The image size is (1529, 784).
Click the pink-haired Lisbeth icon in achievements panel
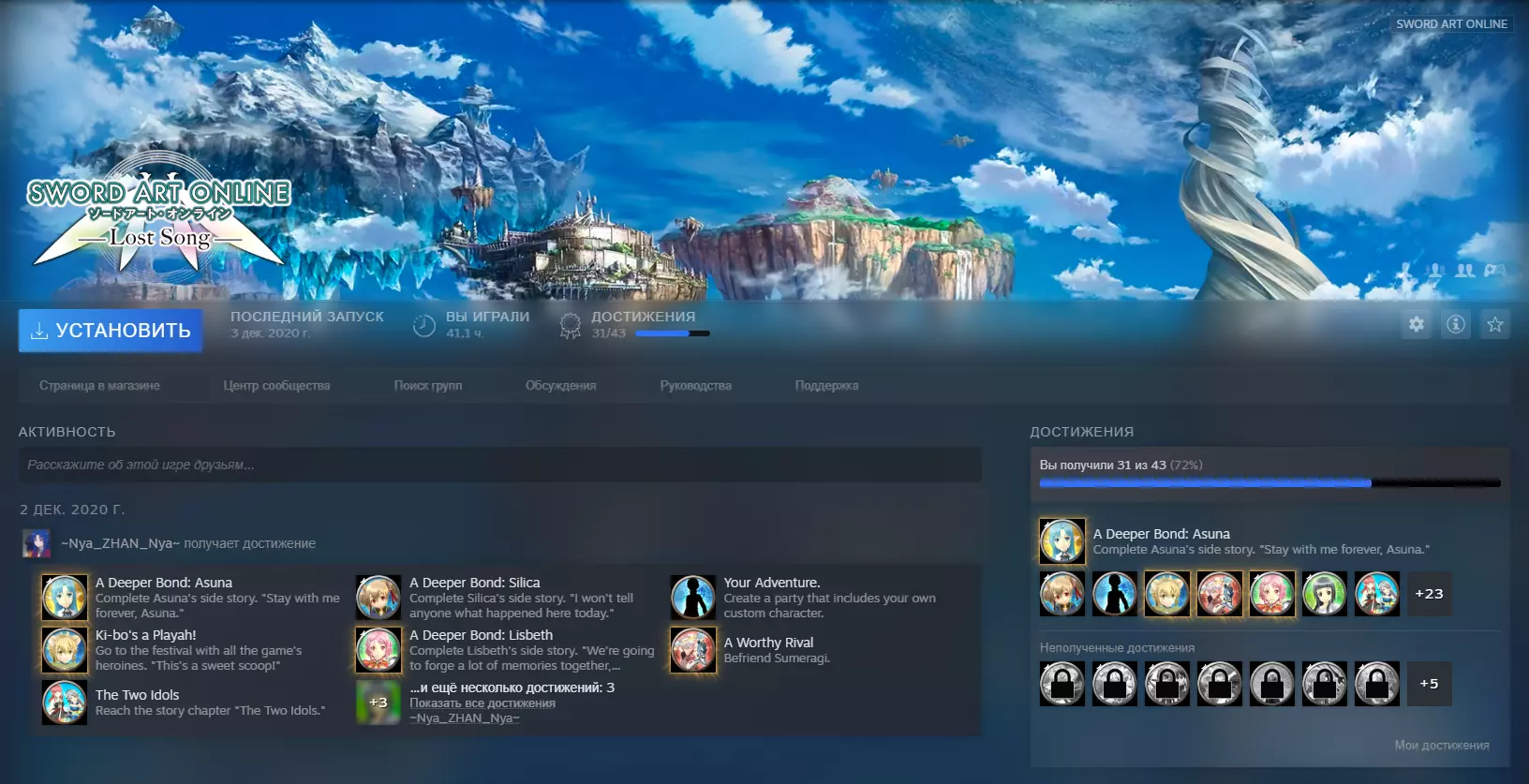pos(1272,594)
